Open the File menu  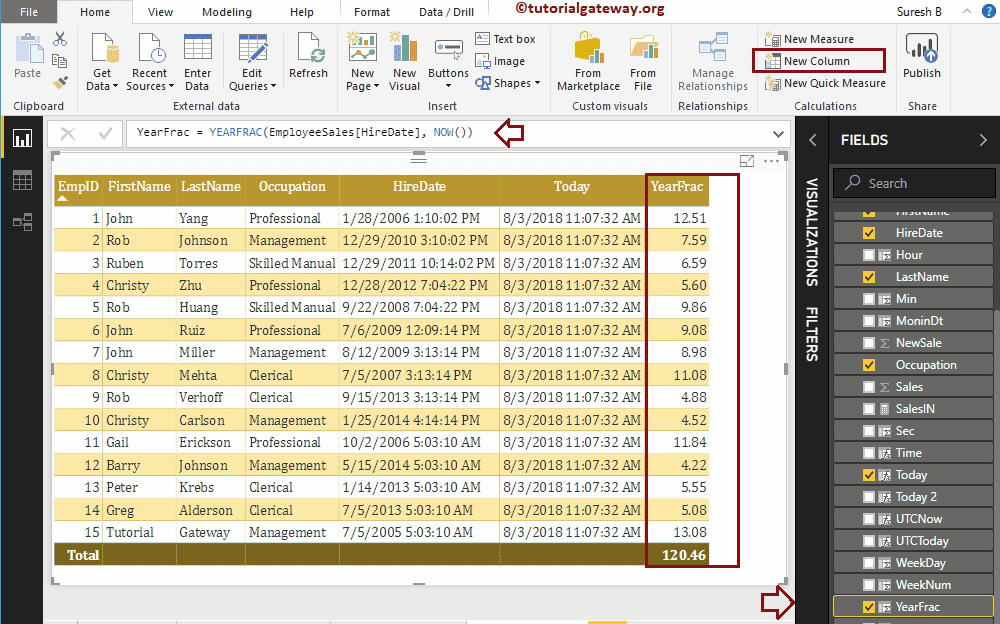pyautogui.click(x=29, y=12)
